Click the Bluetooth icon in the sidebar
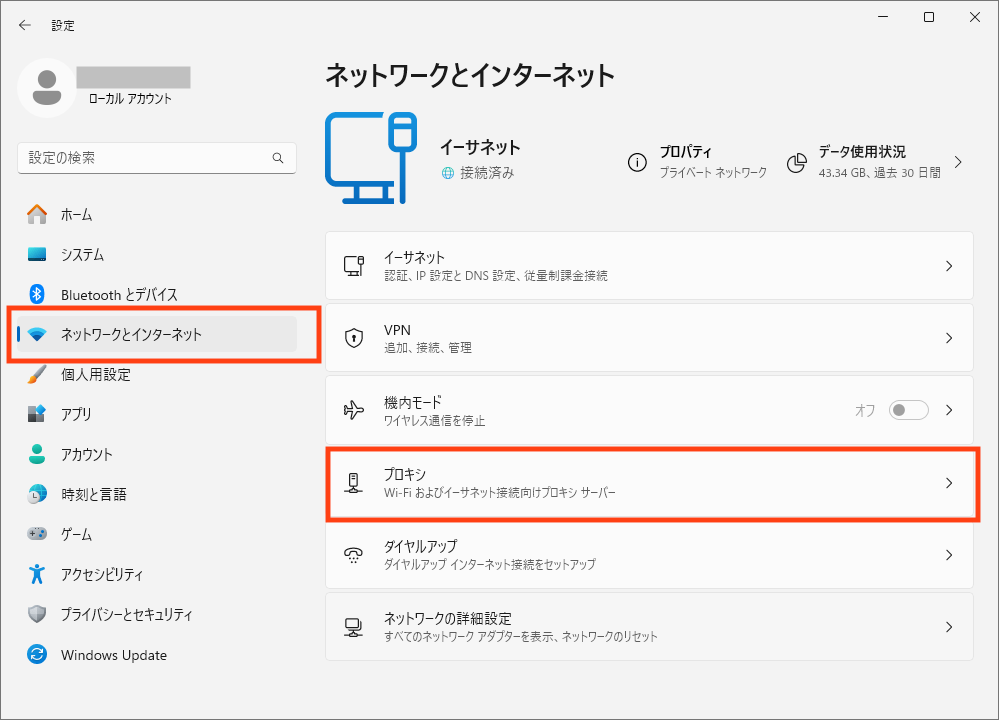The height and width of the screenshot is (720, 999). point(37,294)
